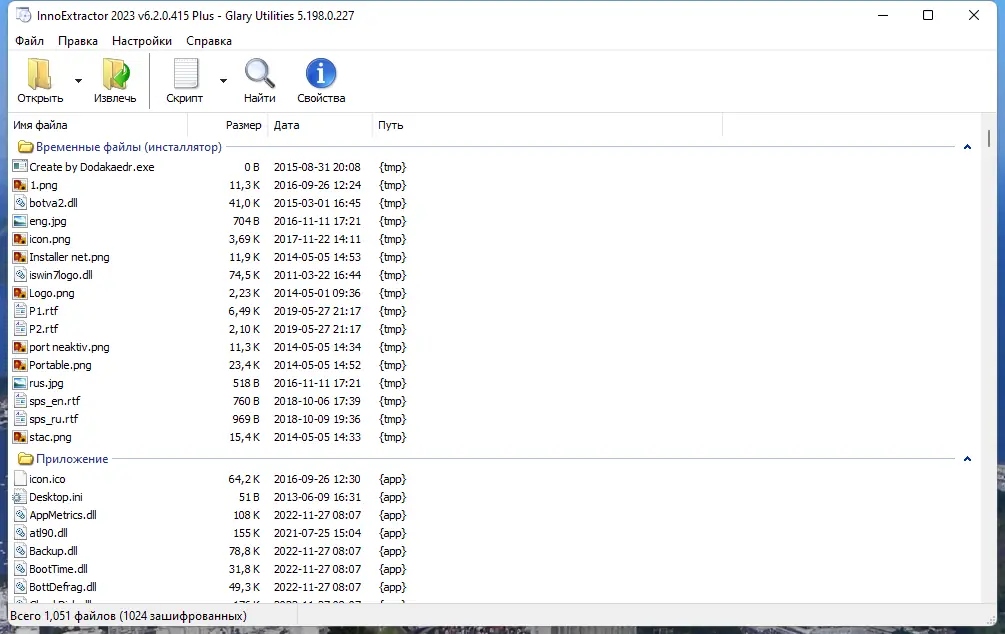This screenshot has height=634, width=1005.
Task: Click the vertical scrollbar thumb
Action: click(x=989, y=138)
